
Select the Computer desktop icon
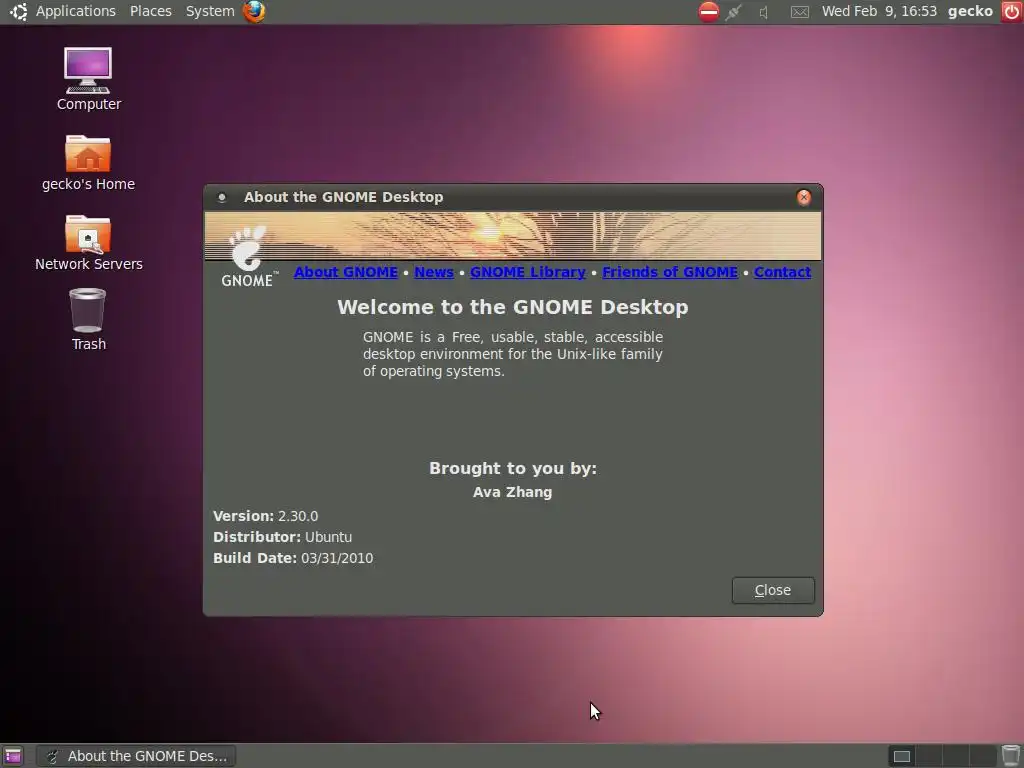(88, 79)
